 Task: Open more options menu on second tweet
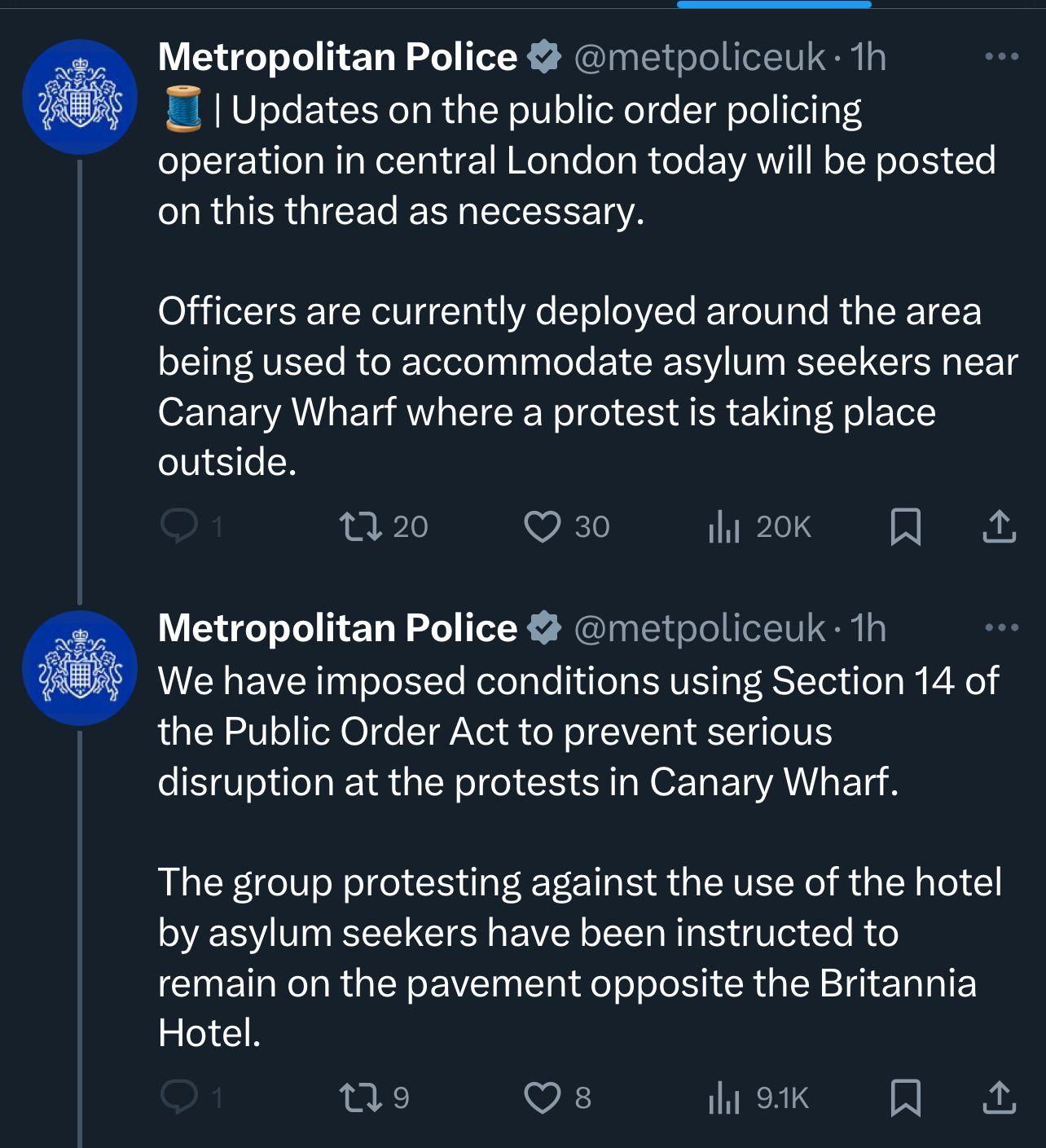click(1001, 628)
